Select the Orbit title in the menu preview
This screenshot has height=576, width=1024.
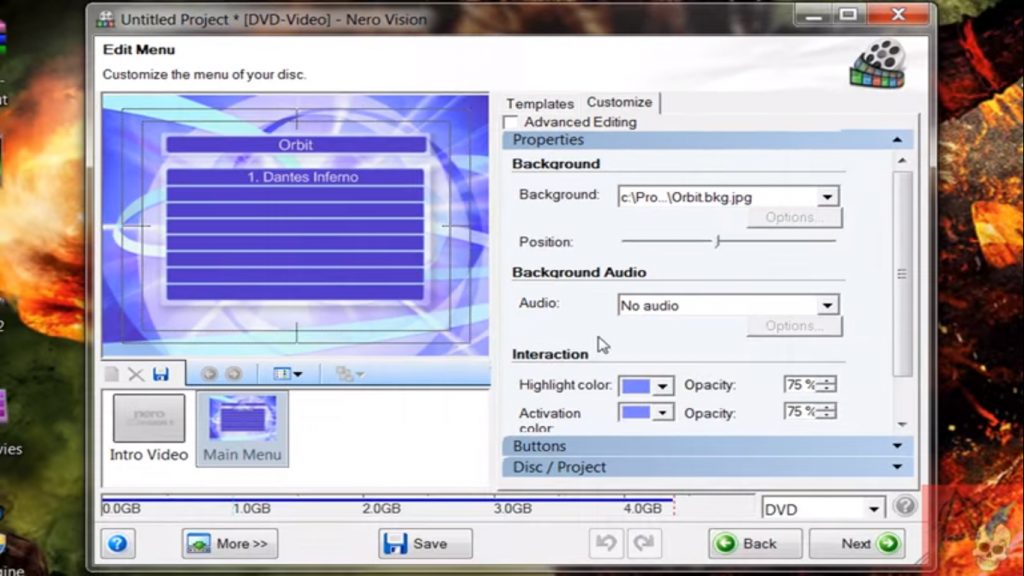tap(296, 145)
